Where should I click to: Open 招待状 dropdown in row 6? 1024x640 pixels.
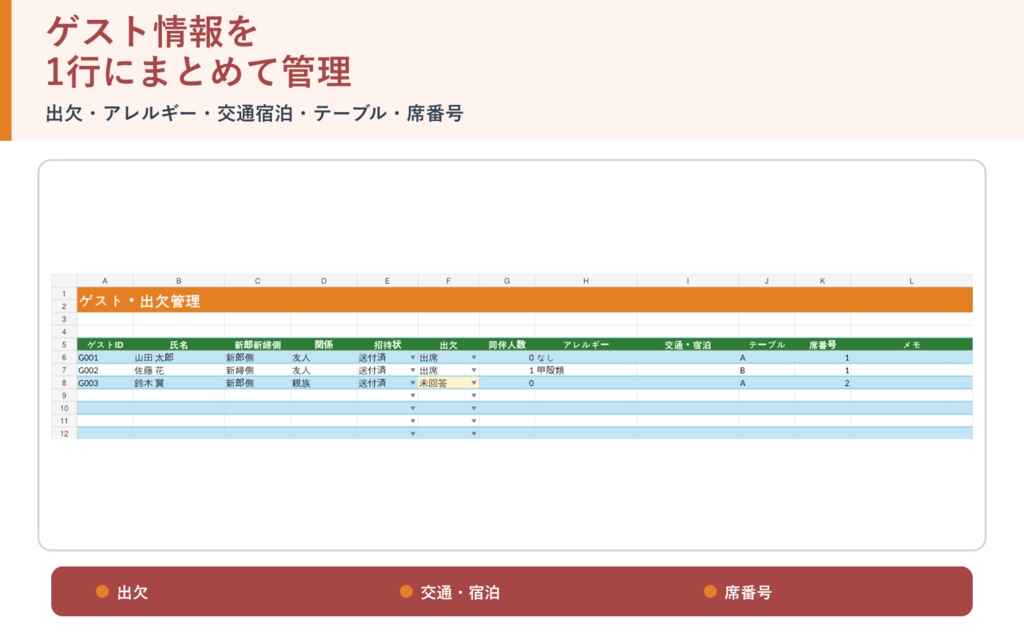click(x=412, y=358)
